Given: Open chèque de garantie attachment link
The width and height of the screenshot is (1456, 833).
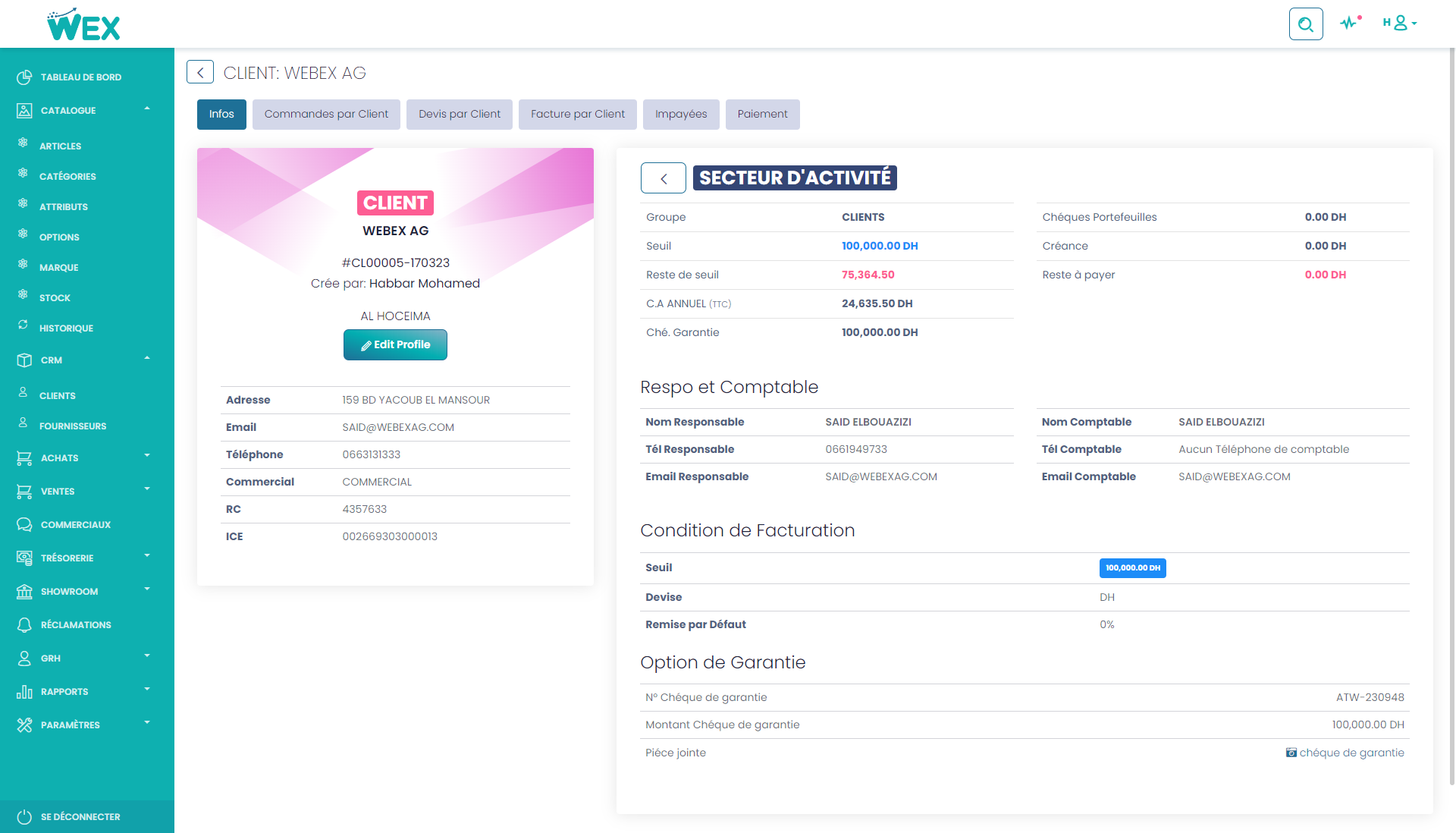Looking at the screenshot, I should (x=1345, y=753).
